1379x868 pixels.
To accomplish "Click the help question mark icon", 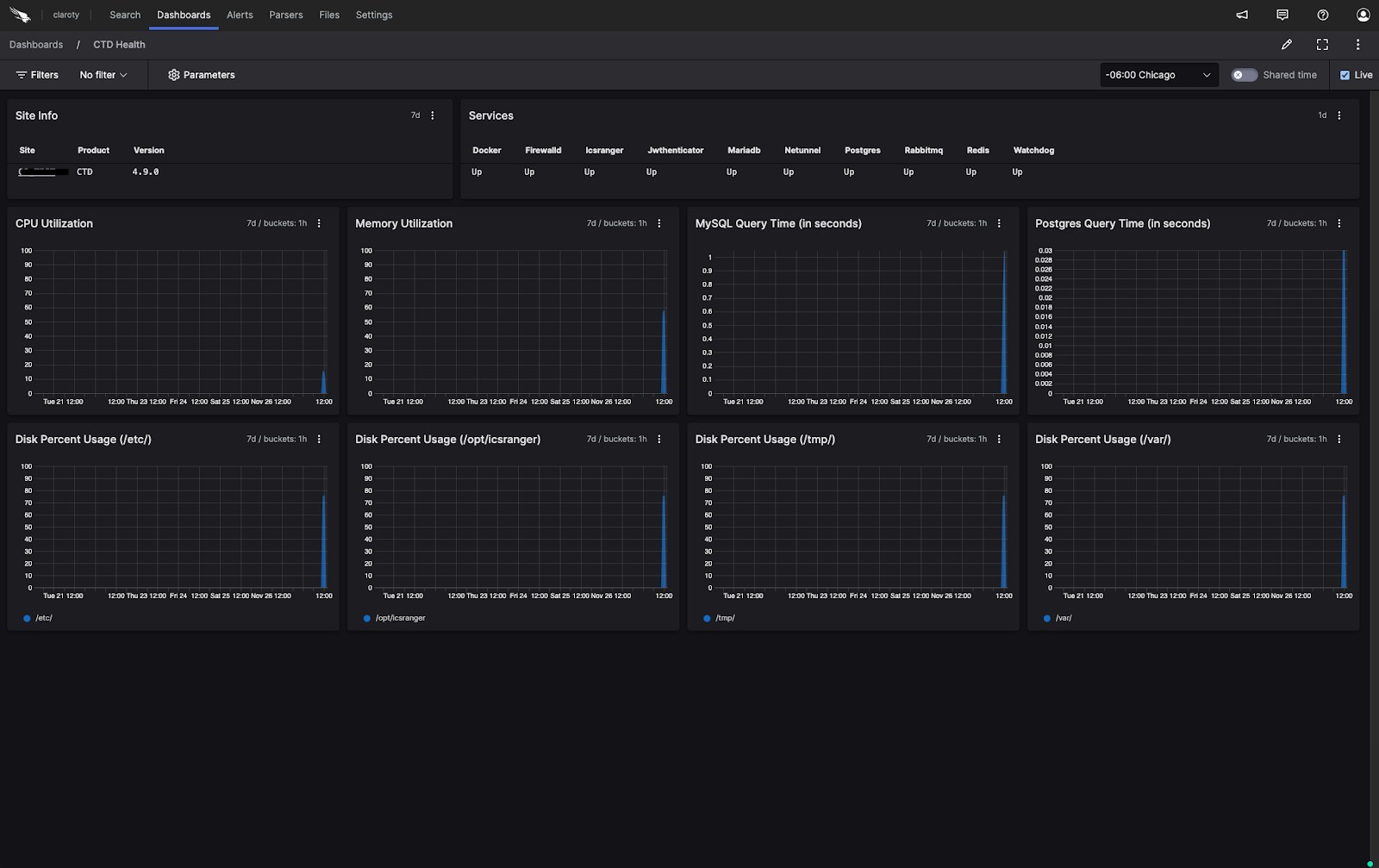I will [x=1322, y=15].
